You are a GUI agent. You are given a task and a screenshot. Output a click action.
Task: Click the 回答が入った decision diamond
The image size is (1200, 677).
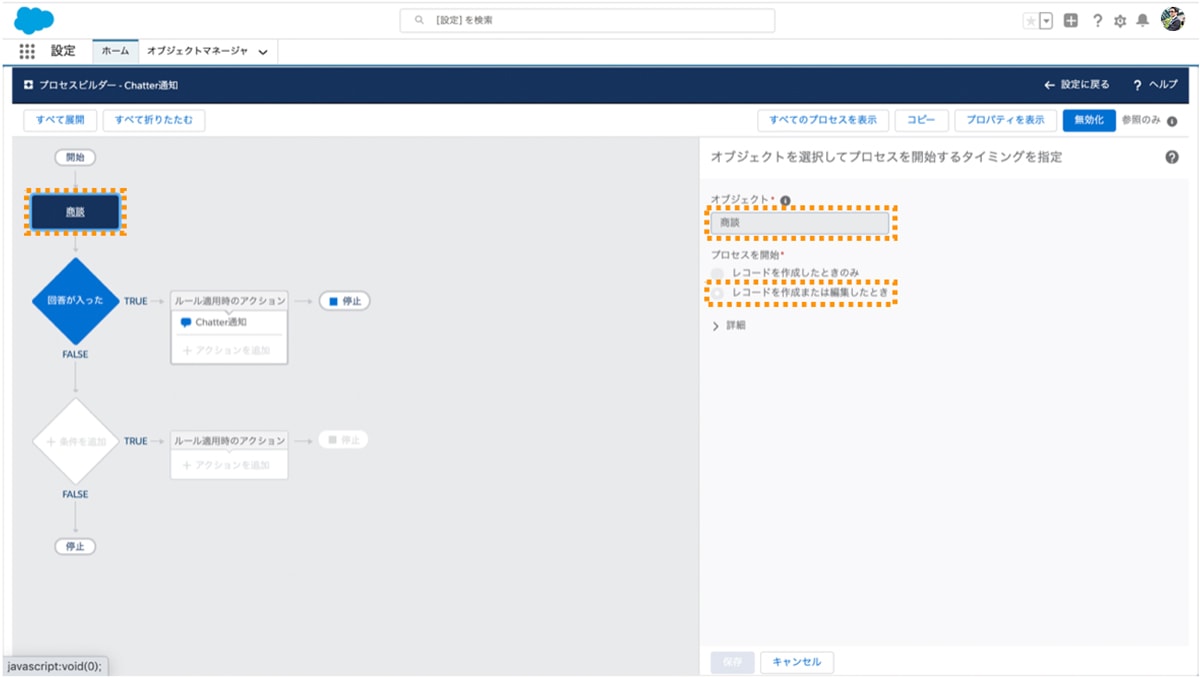pyautogui.click(x=74, y=300)
